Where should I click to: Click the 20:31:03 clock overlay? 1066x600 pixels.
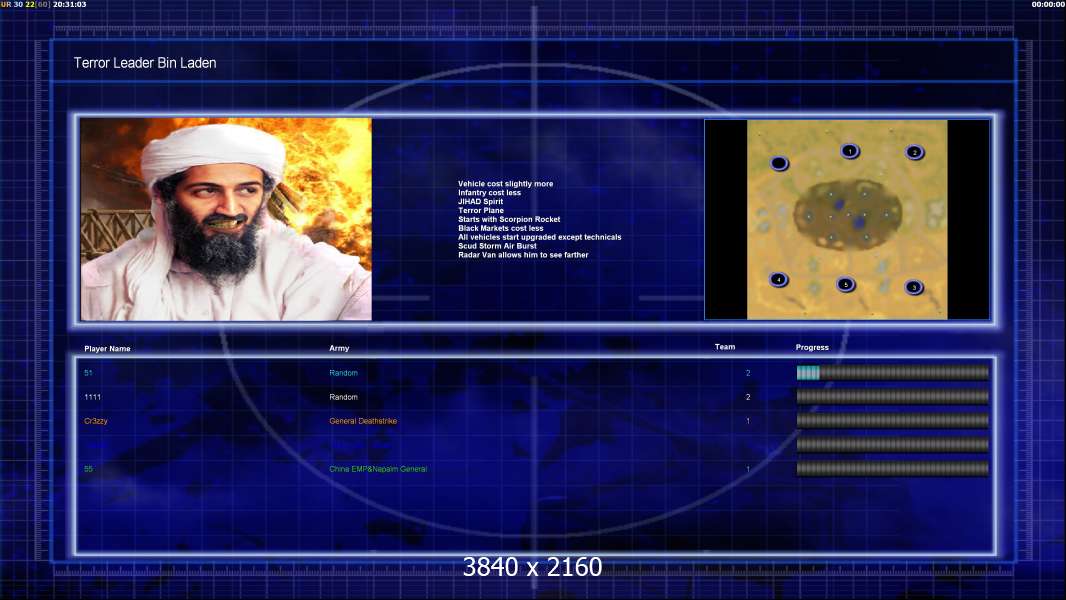(69, 4)
